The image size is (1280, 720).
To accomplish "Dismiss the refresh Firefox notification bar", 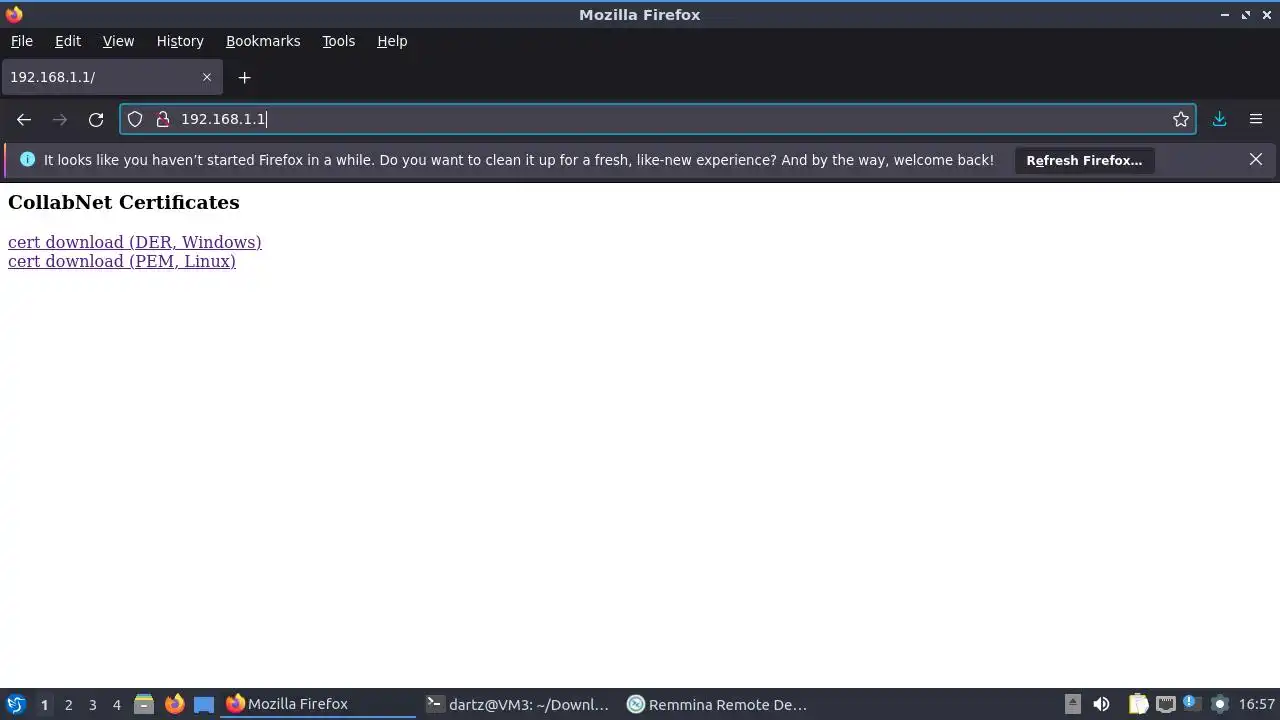I will click(1256, 159).
